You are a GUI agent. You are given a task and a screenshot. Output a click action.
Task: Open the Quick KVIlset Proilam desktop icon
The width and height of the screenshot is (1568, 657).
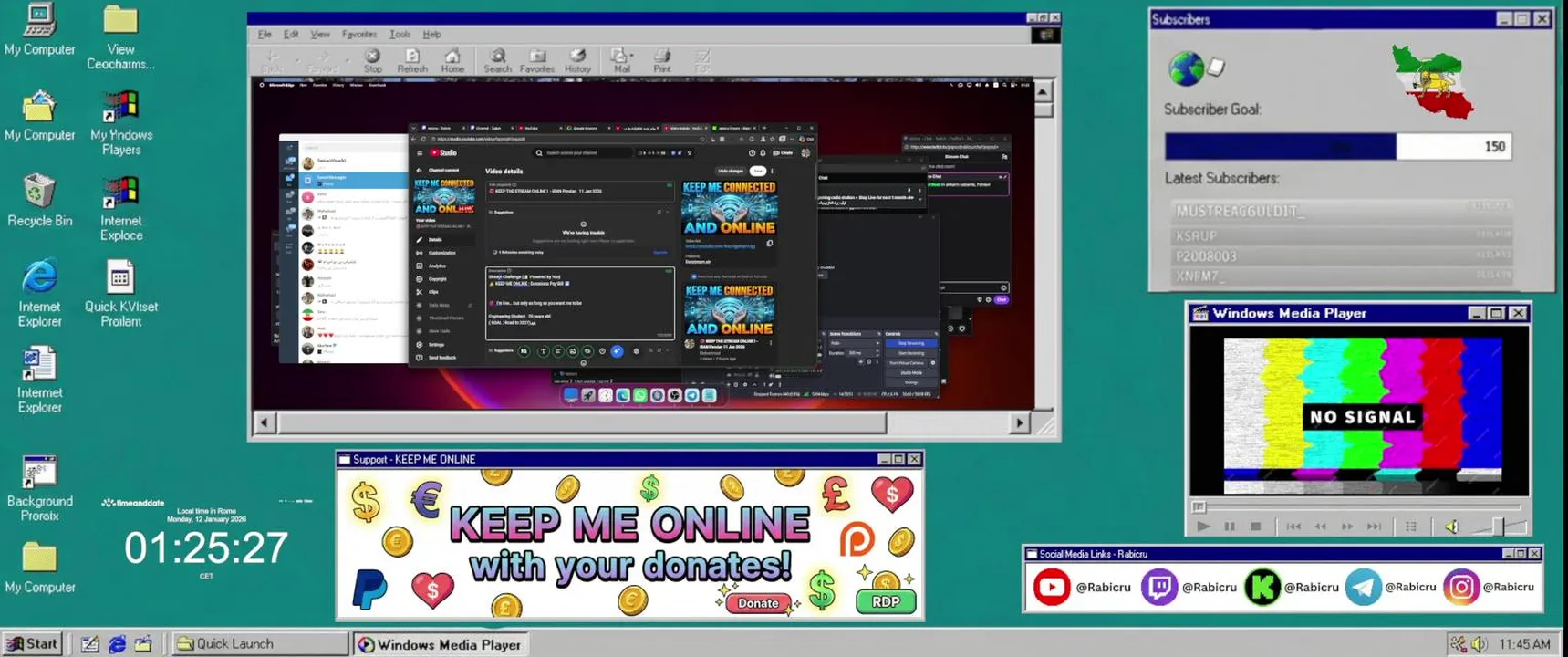coord(121,294)
